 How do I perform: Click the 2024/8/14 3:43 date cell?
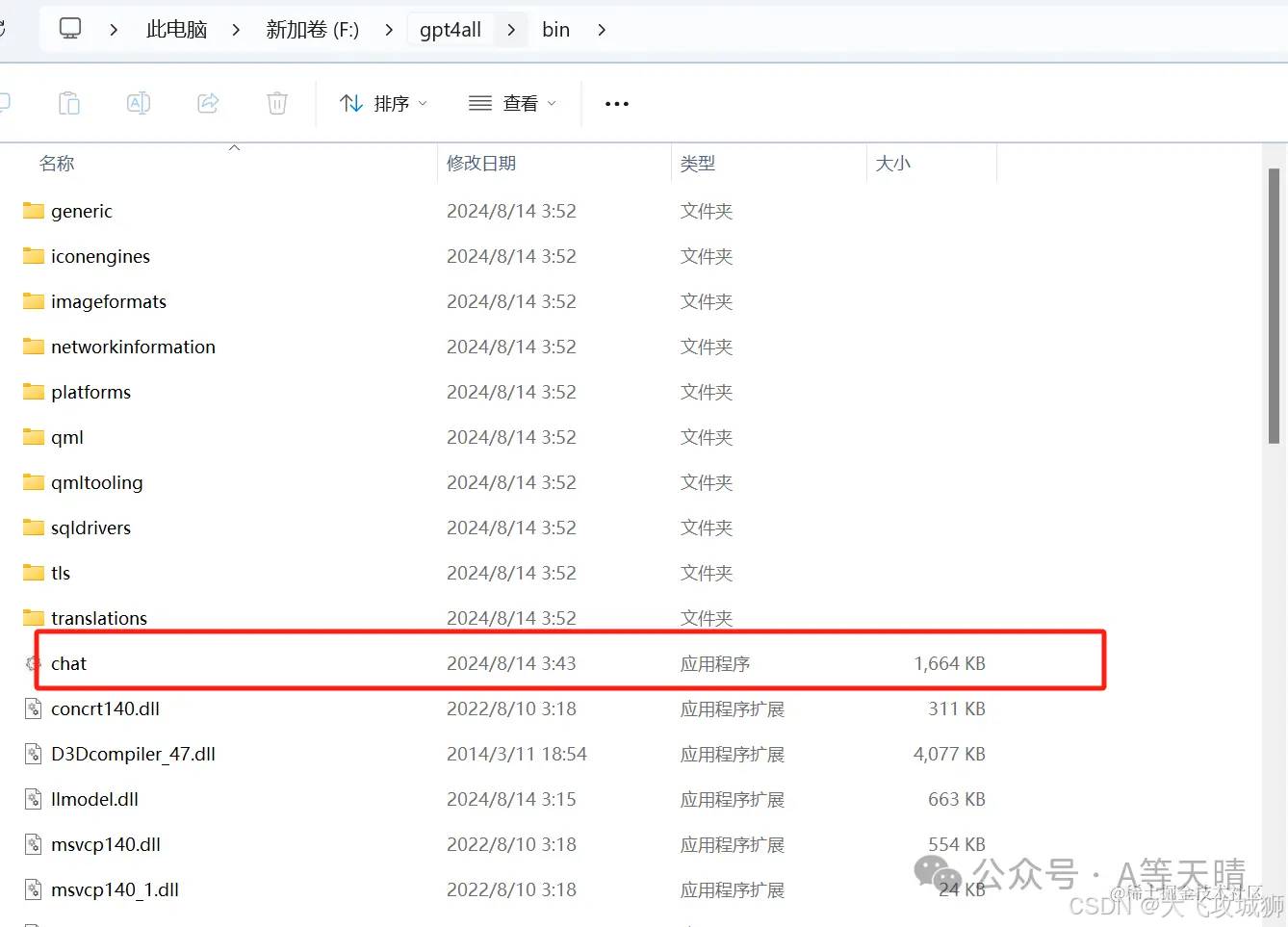pos(511,663)
